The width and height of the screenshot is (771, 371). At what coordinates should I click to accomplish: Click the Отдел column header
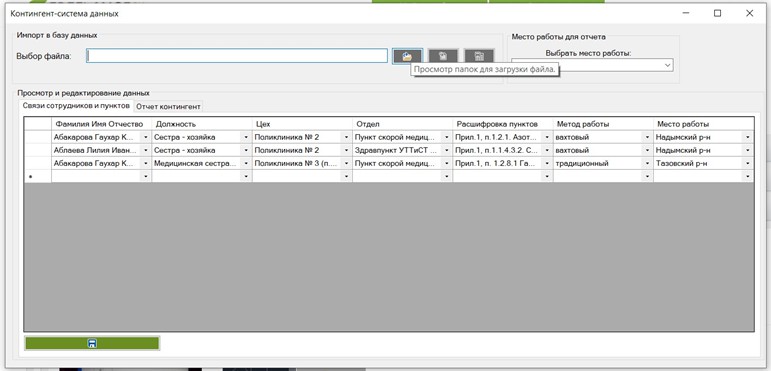coord(402,124)
